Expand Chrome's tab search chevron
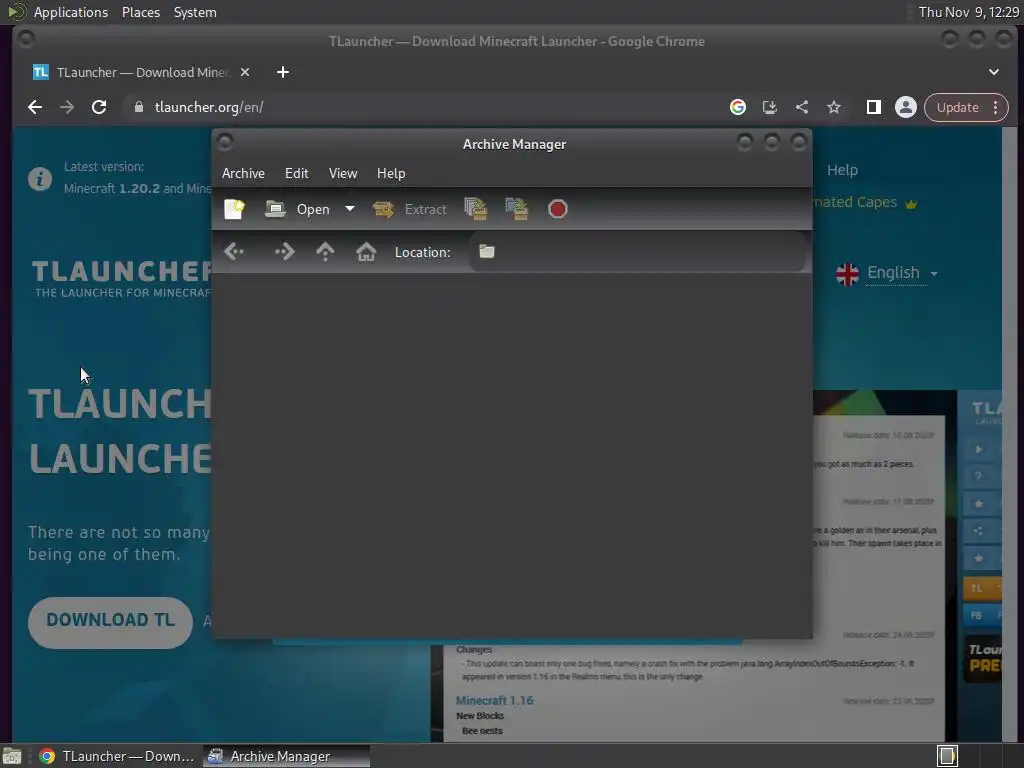1024x768 pixels. [x=994, y=72]
